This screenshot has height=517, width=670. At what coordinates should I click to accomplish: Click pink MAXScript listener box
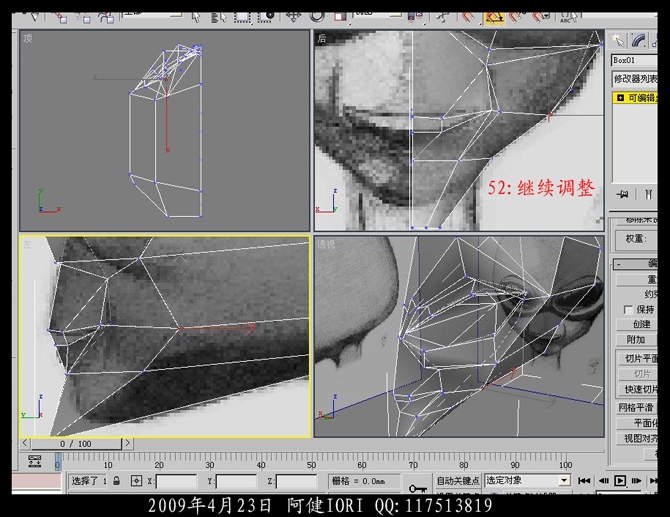[37, 481]
